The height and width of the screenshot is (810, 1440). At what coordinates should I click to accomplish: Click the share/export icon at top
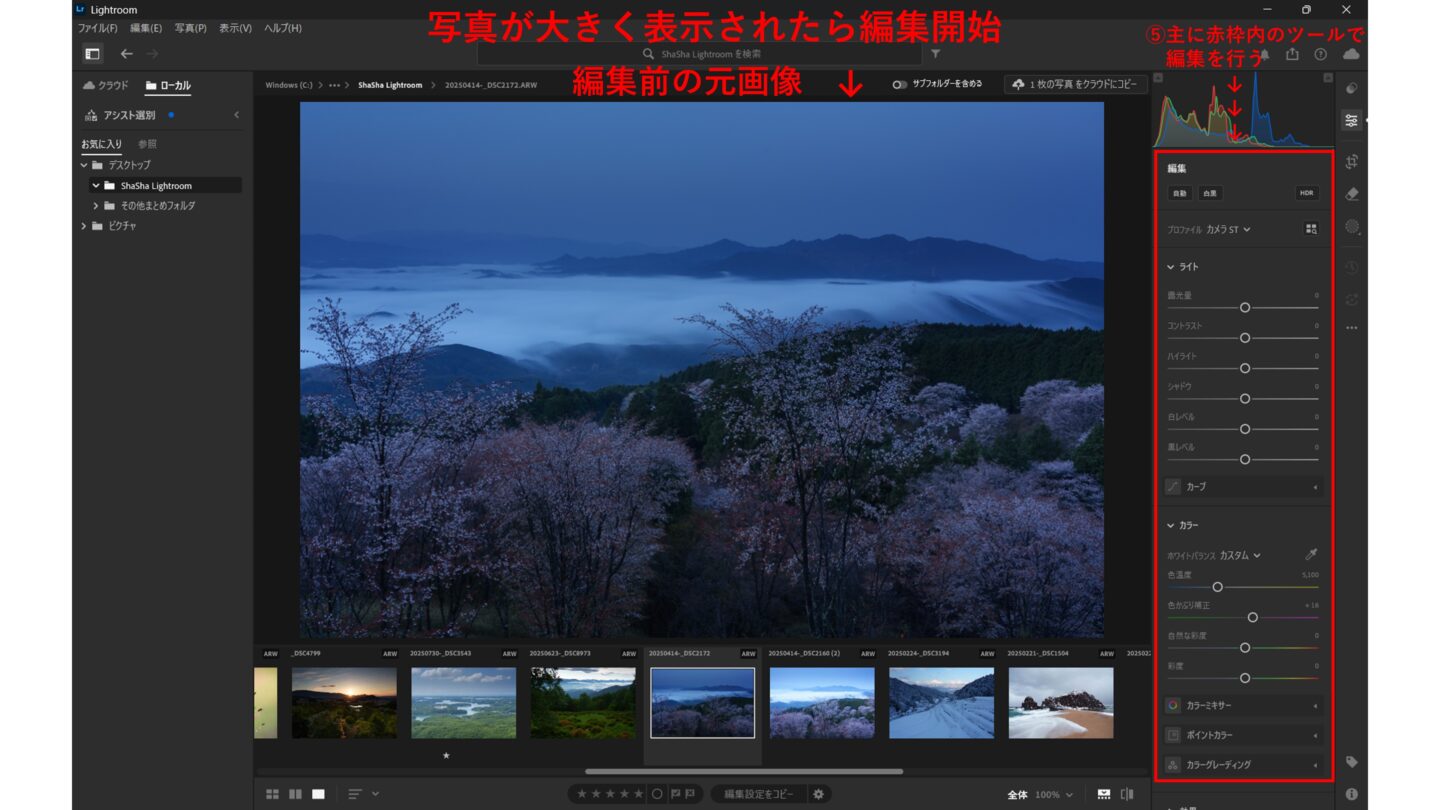tap(1293, 54)
